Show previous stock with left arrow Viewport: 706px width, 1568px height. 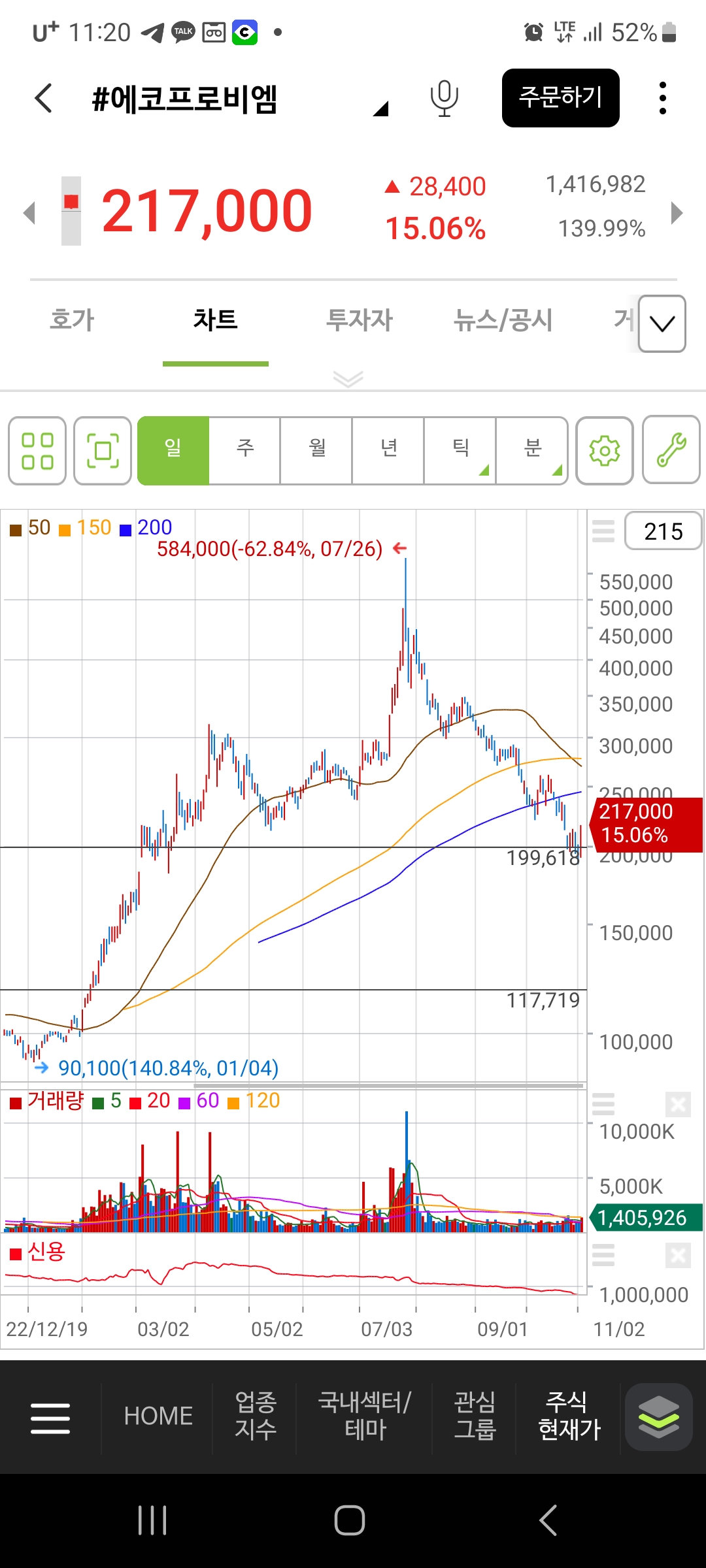tap(29, 212)
